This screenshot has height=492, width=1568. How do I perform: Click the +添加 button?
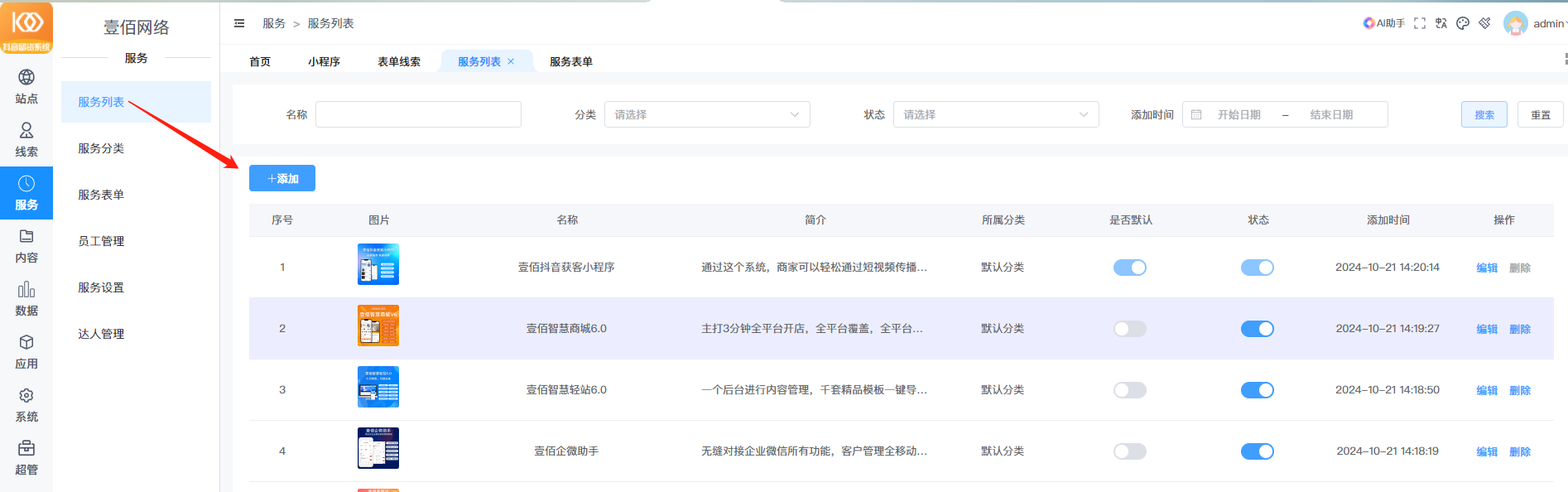tap(282, 178)
